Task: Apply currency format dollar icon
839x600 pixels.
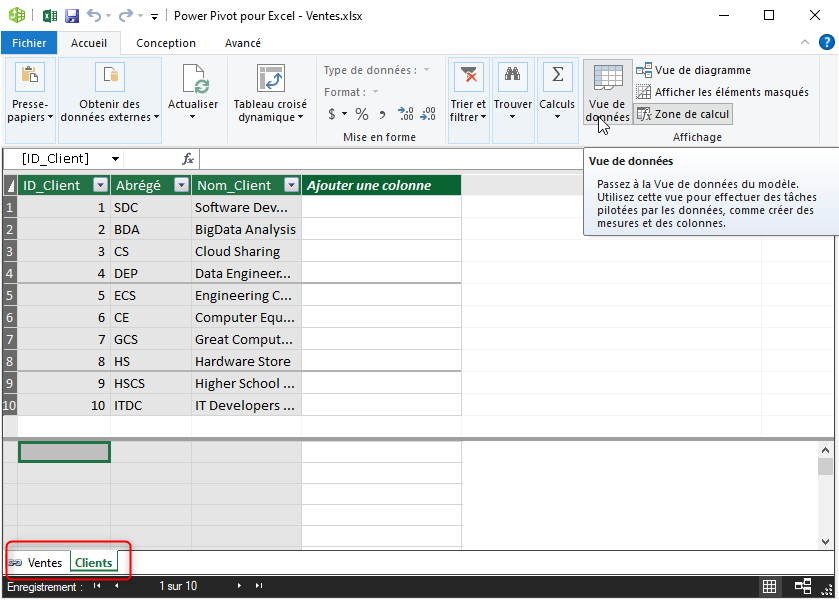Action: pos(332,114)
